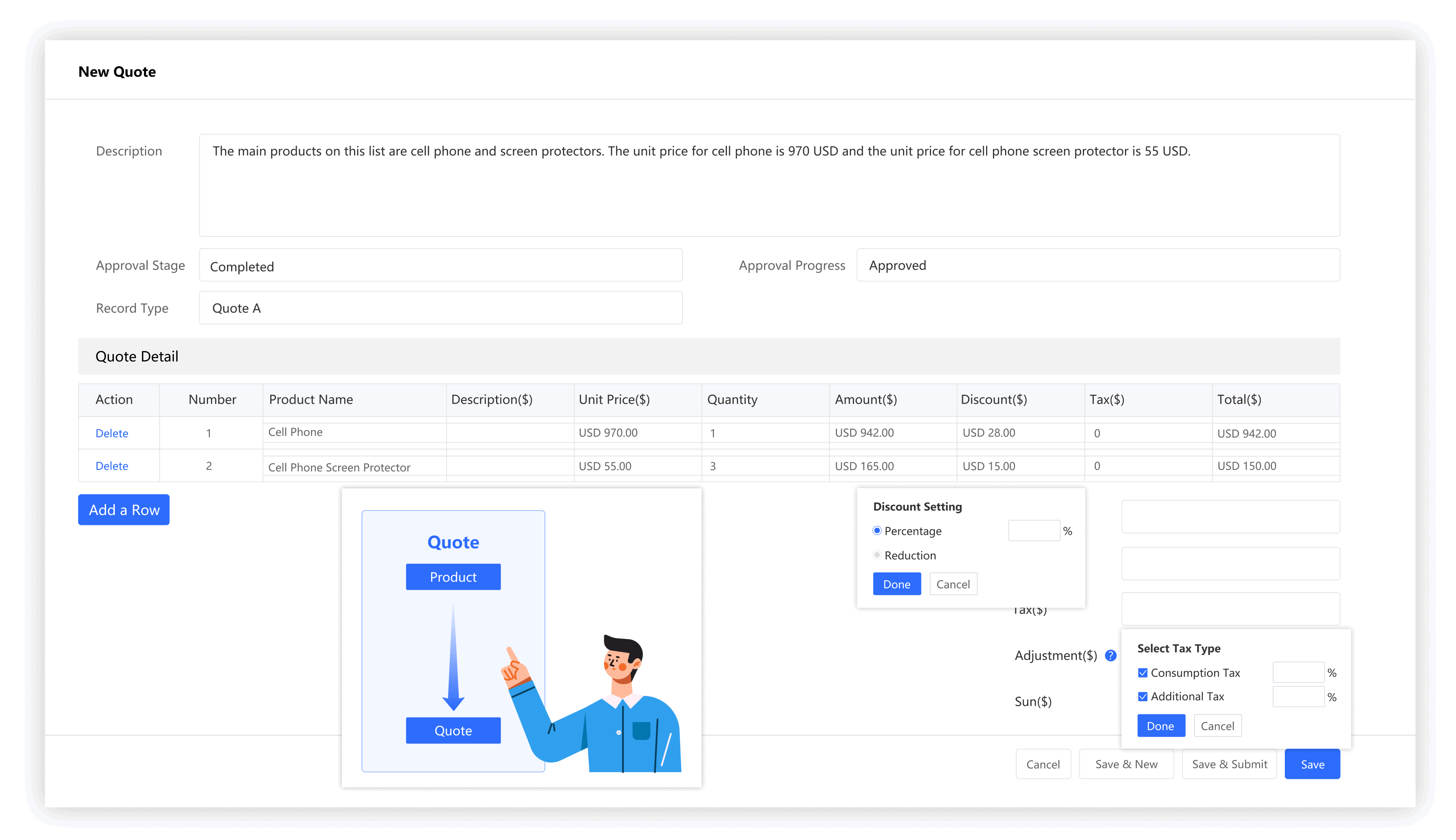This screenshot has width=1456, height=840.
Task: Click the Save & New button
Action: click(1125, 764)
